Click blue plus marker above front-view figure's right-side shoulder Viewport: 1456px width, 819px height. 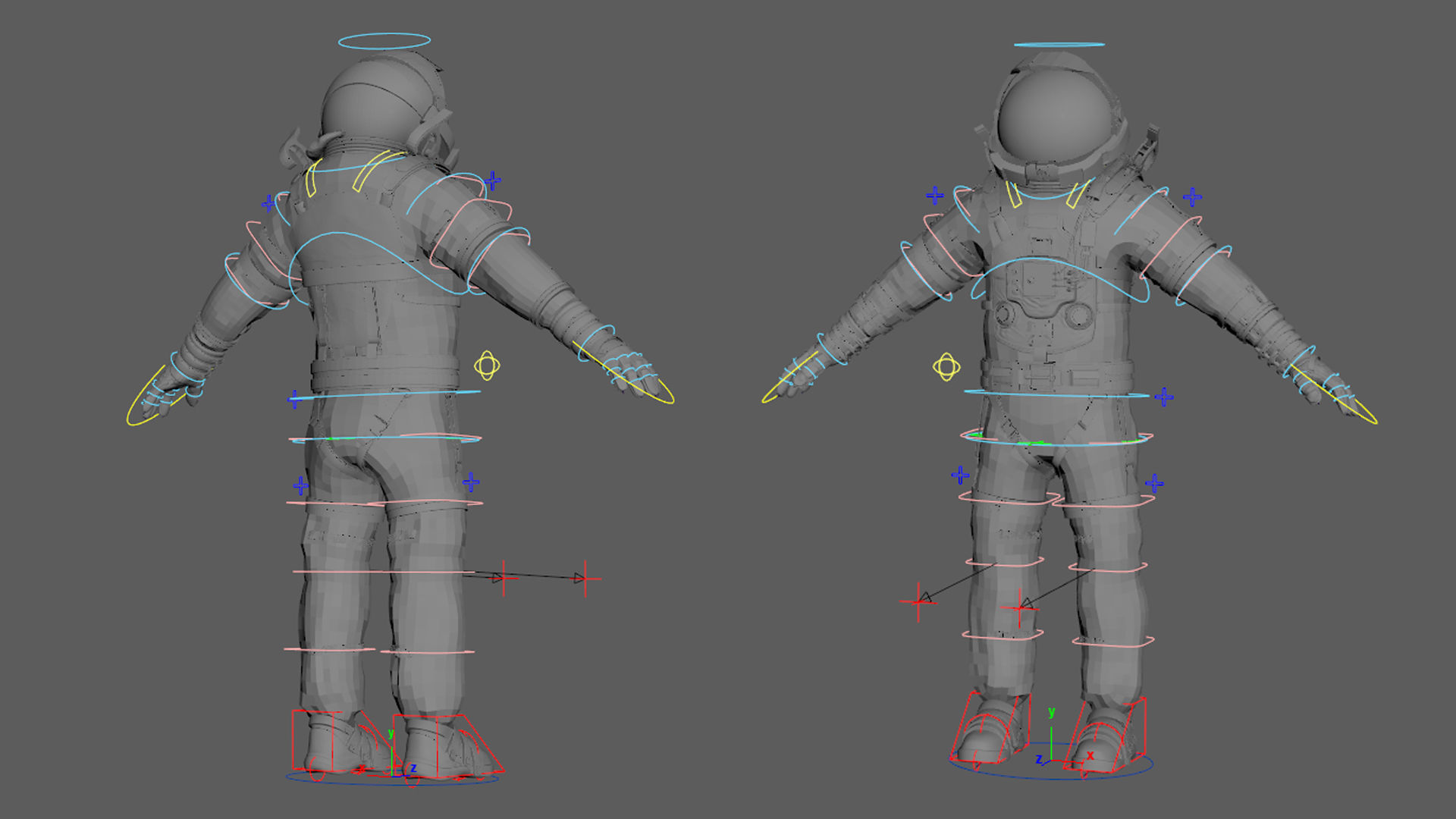tap(1192, 197)
